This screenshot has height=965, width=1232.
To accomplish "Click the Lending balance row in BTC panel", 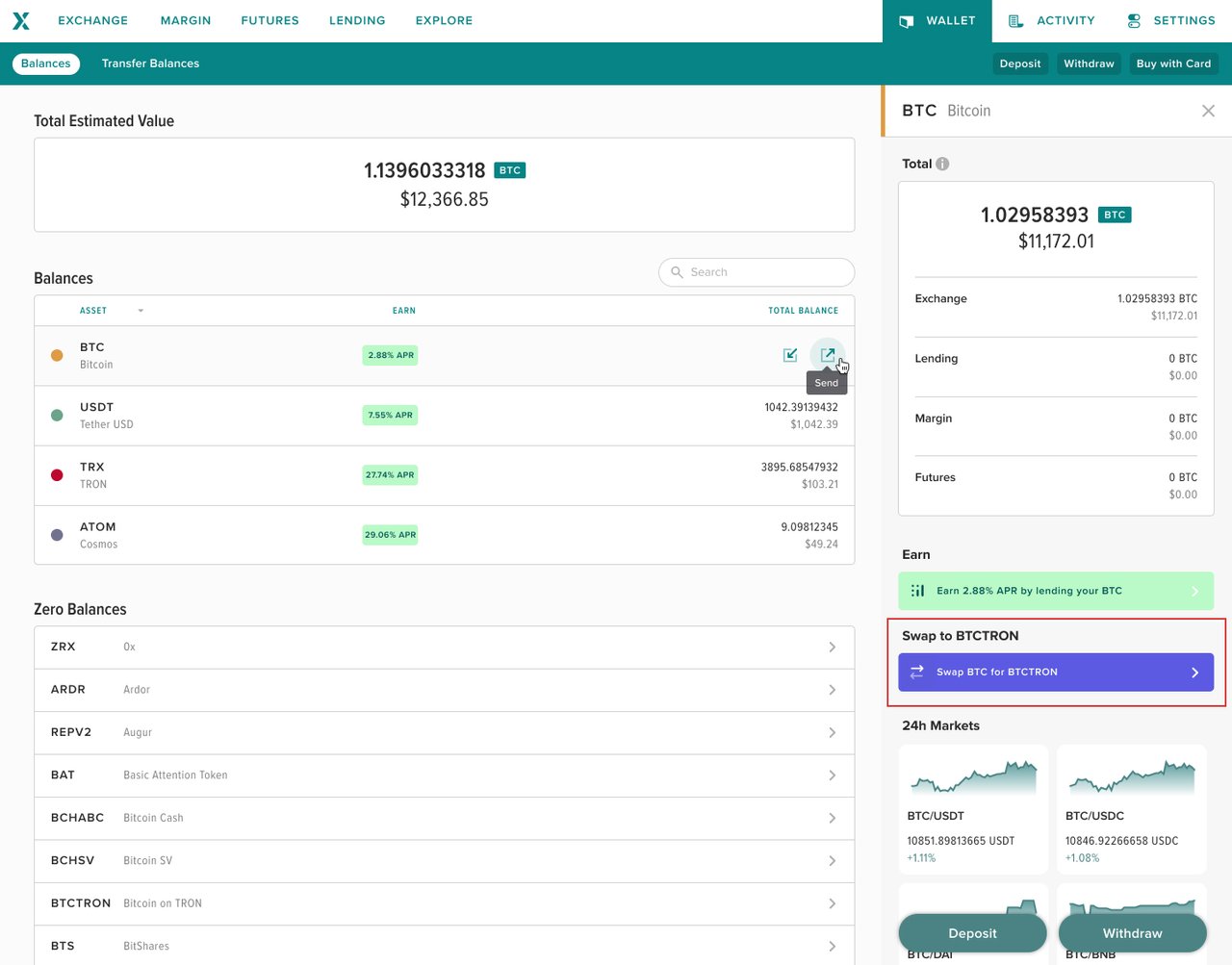I will 1056,367.
